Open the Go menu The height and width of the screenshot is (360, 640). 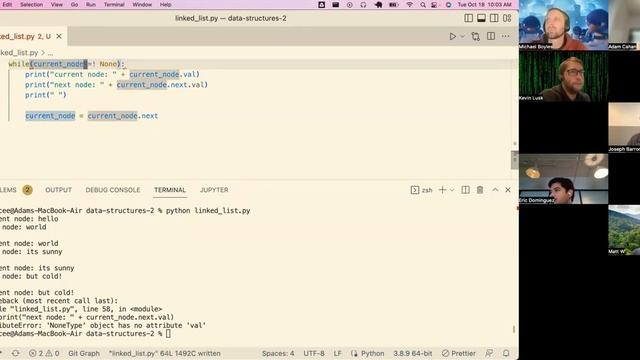coord(74,4)
